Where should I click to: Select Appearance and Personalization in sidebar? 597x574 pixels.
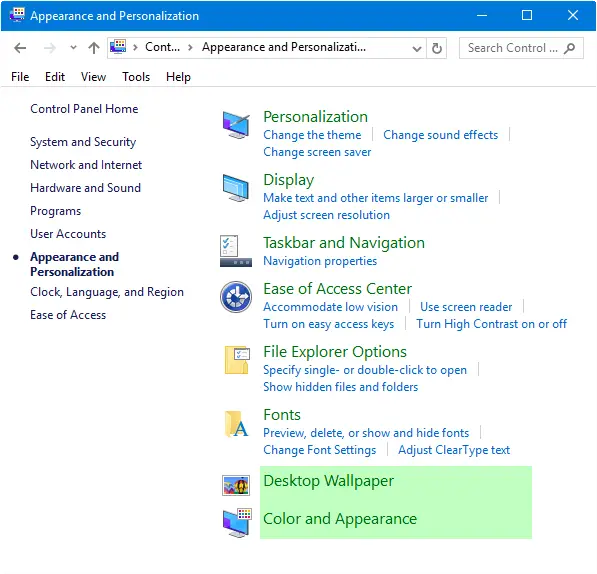click(x=75, y=264)
